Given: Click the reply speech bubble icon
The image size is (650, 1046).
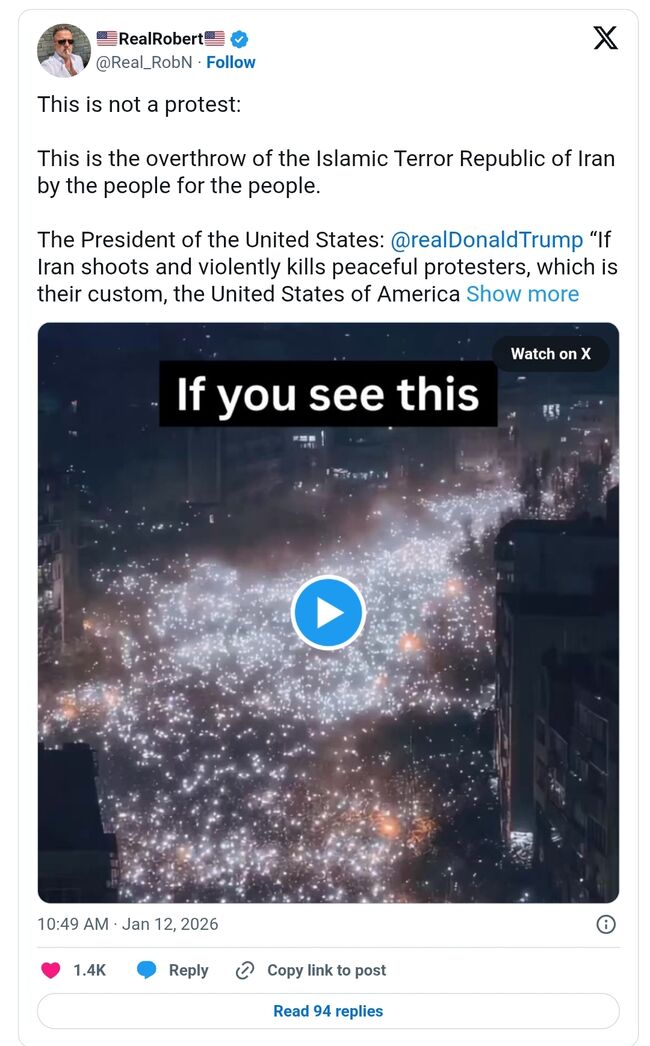Looking at the screenshot, I should (147, 970).
